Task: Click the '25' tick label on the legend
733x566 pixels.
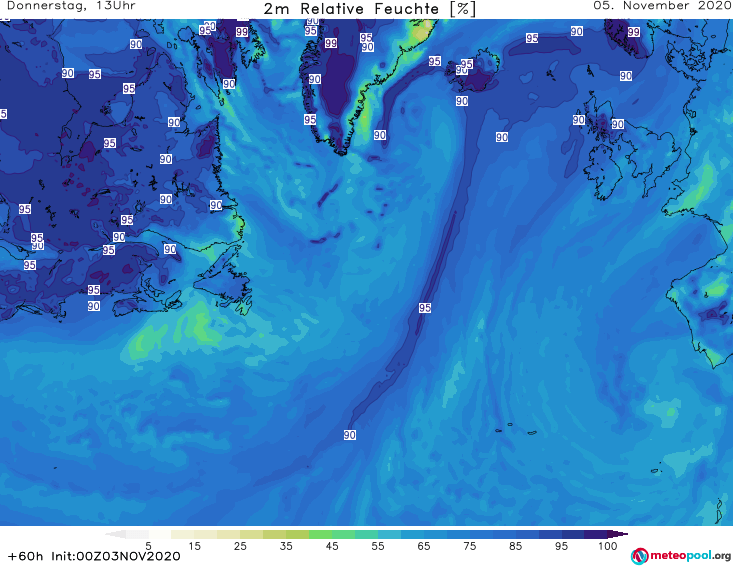Action: [240, 545]
